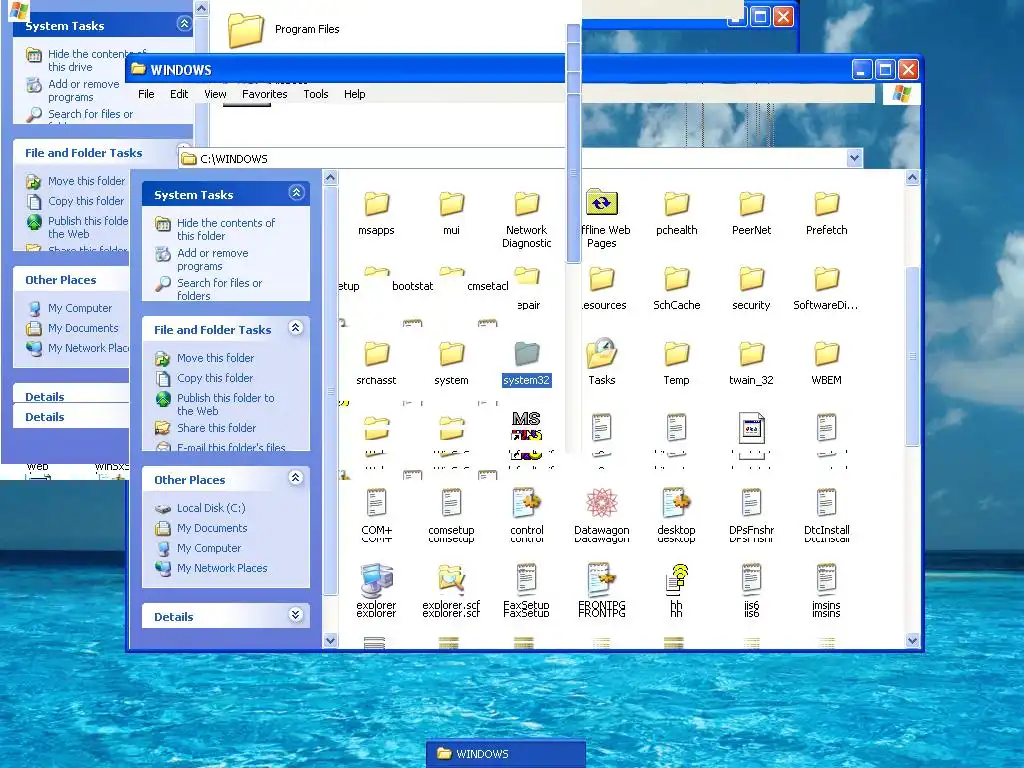Expand Details panel in WINDOWS window

click(296, 615)
